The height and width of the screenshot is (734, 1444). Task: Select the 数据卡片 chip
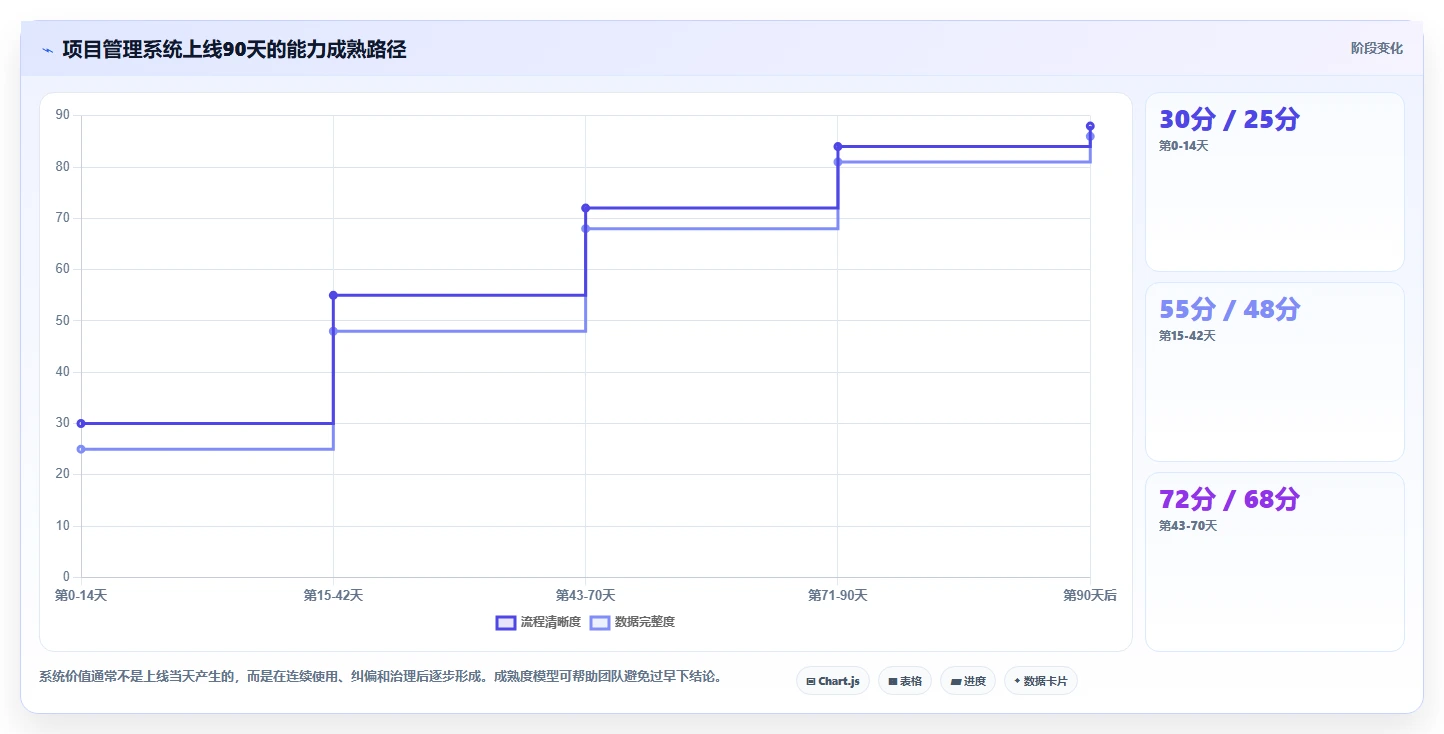tap(1040, 681)
